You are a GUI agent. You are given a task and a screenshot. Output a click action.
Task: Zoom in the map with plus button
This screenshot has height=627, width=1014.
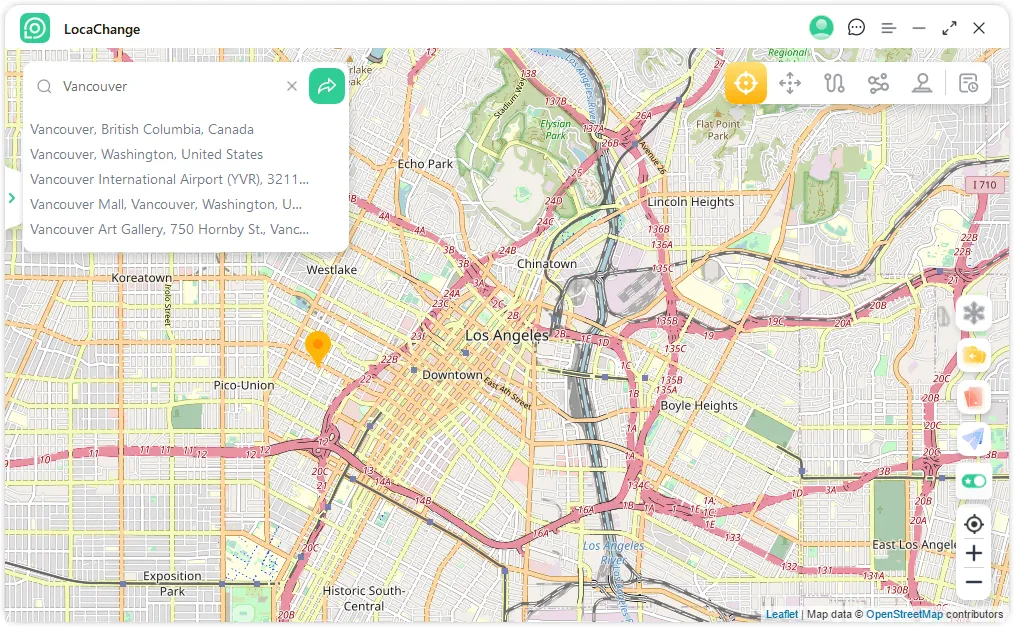click(x=973, y=553)
